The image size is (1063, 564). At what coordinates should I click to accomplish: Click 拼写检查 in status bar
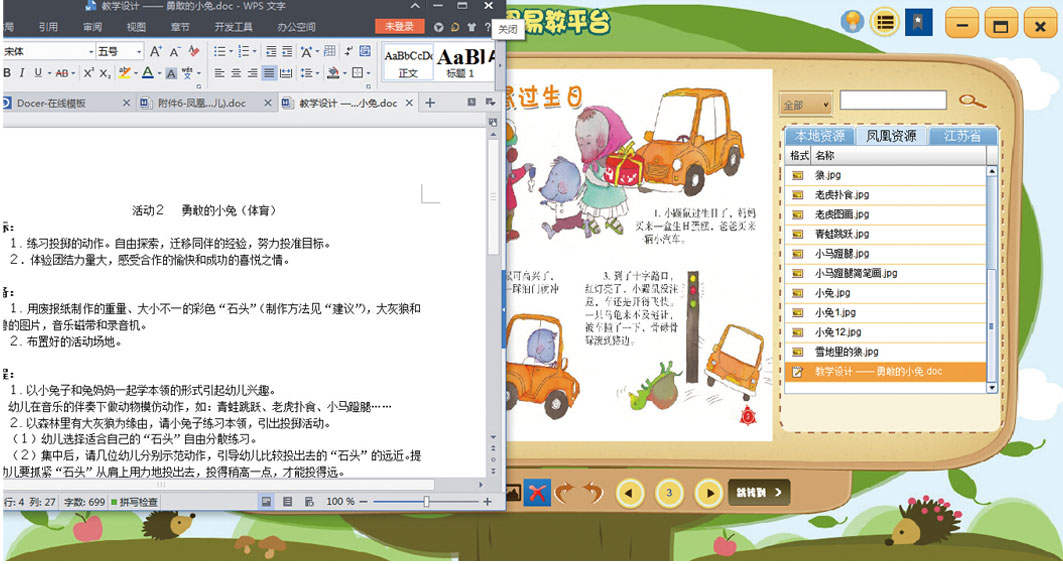pyautogui.click(x=134, y=502)
